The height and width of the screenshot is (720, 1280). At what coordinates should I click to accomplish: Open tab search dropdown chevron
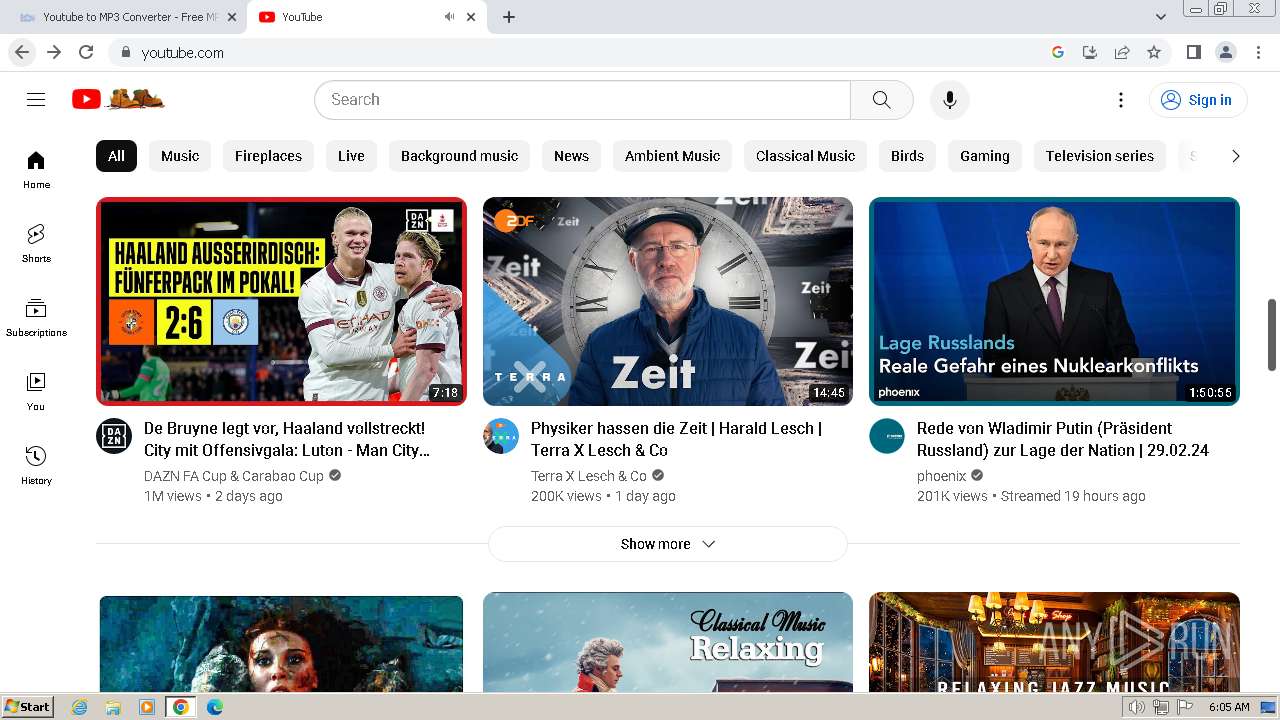(x=1161, y=17)
